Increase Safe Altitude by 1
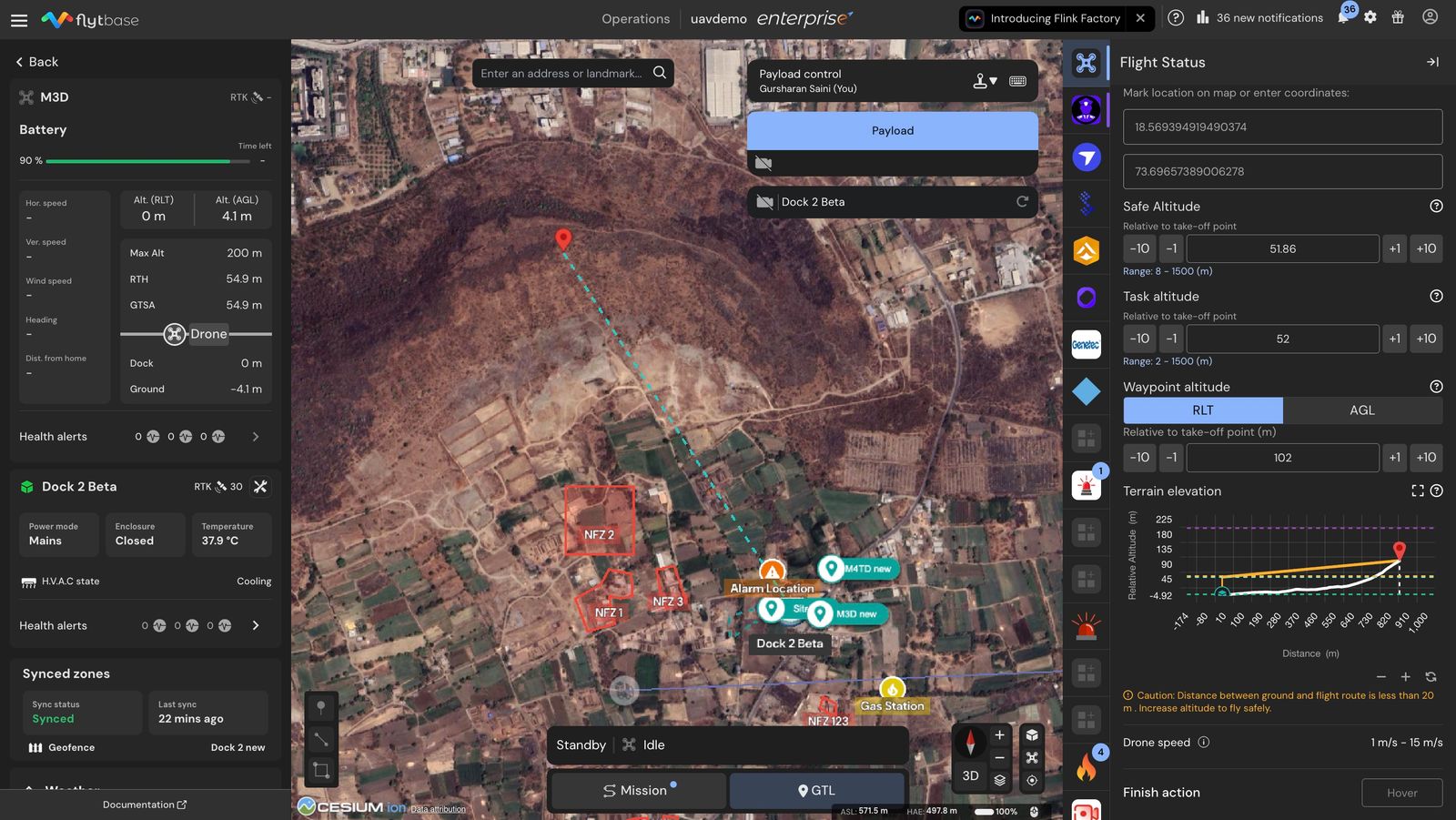Screen dimensions: 1456x820 1394,248
